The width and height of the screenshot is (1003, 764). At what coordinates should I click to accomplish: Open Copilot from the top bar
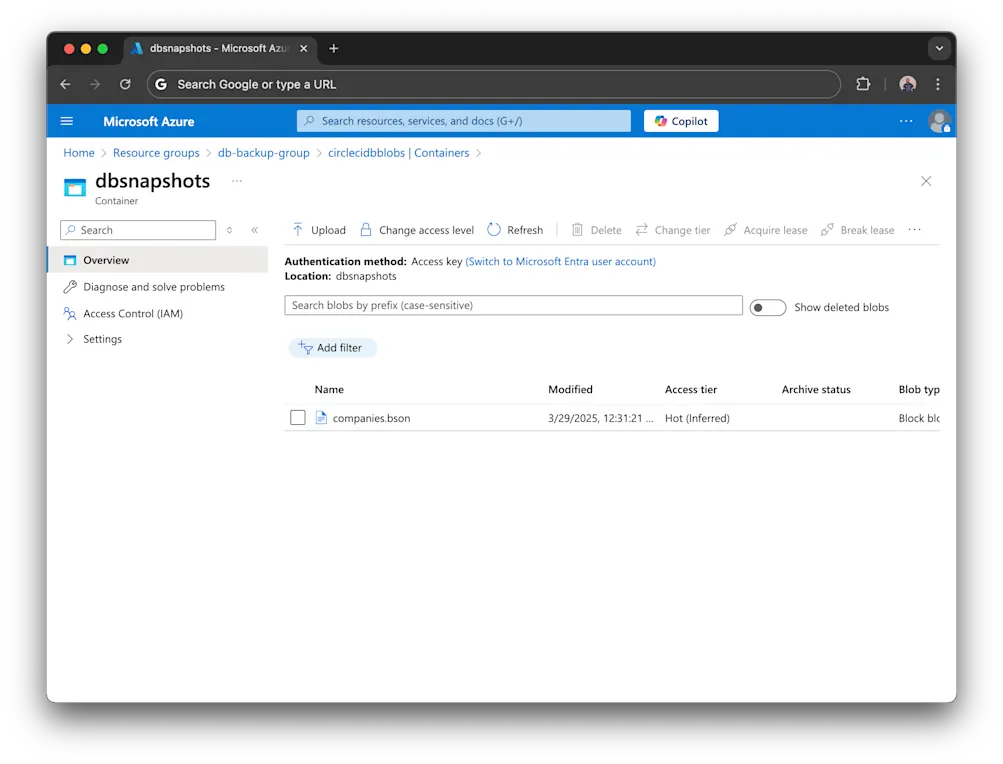(680, 120)
